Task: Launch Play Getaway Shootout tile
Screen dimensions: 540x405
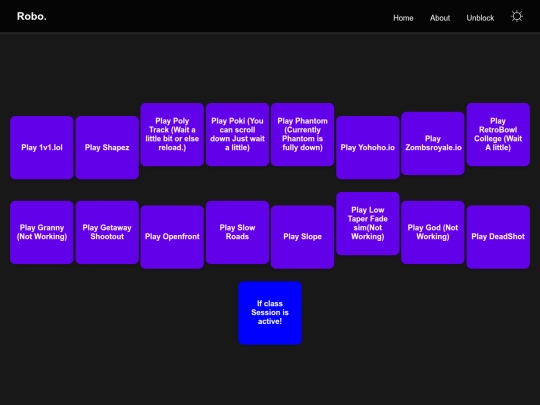Action: (107, 232)
